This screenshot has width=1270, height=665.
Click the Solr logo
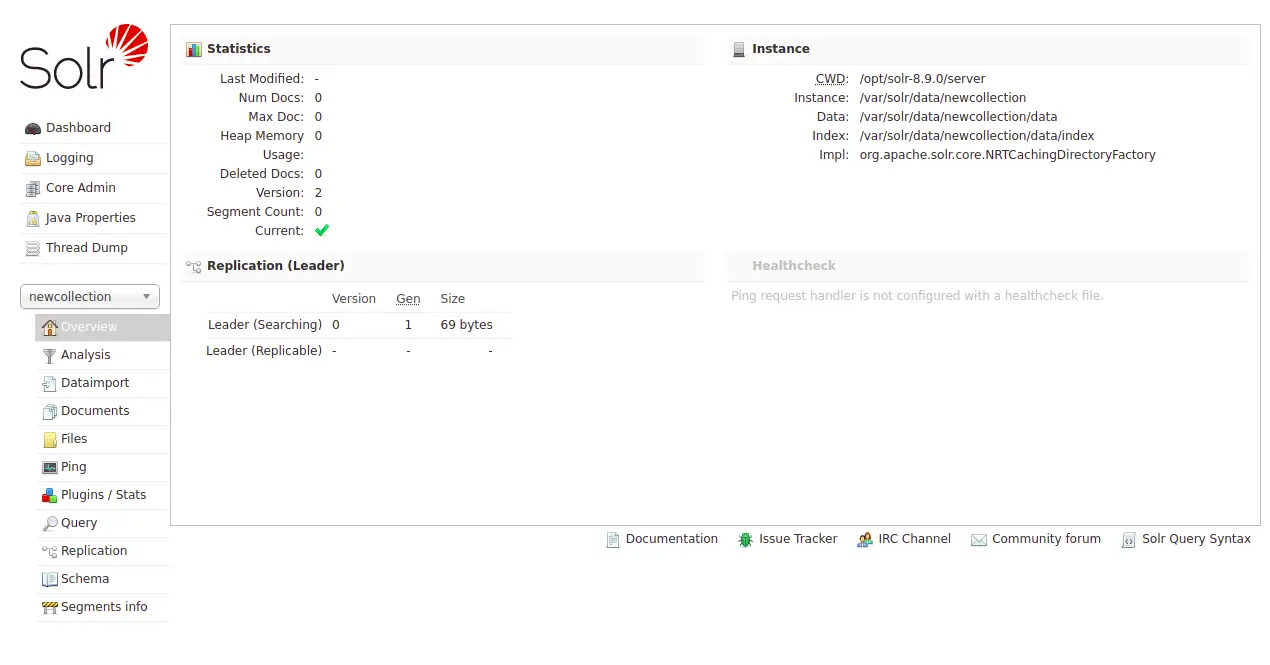point(84,57)
